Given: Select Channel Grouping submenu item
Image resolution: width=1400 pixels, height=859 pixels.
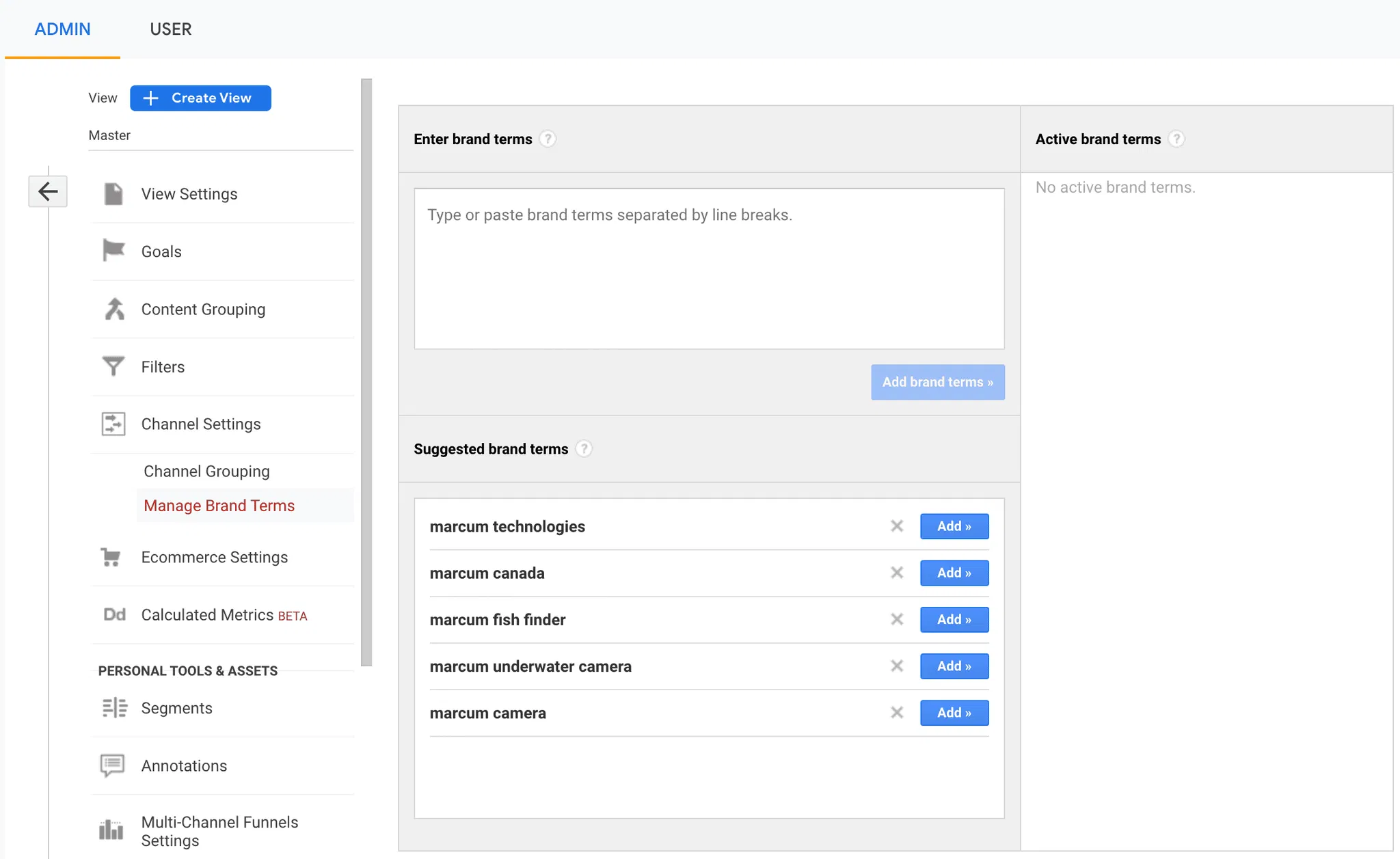Looking at the screenshot, I should click(x=206, y=472).
